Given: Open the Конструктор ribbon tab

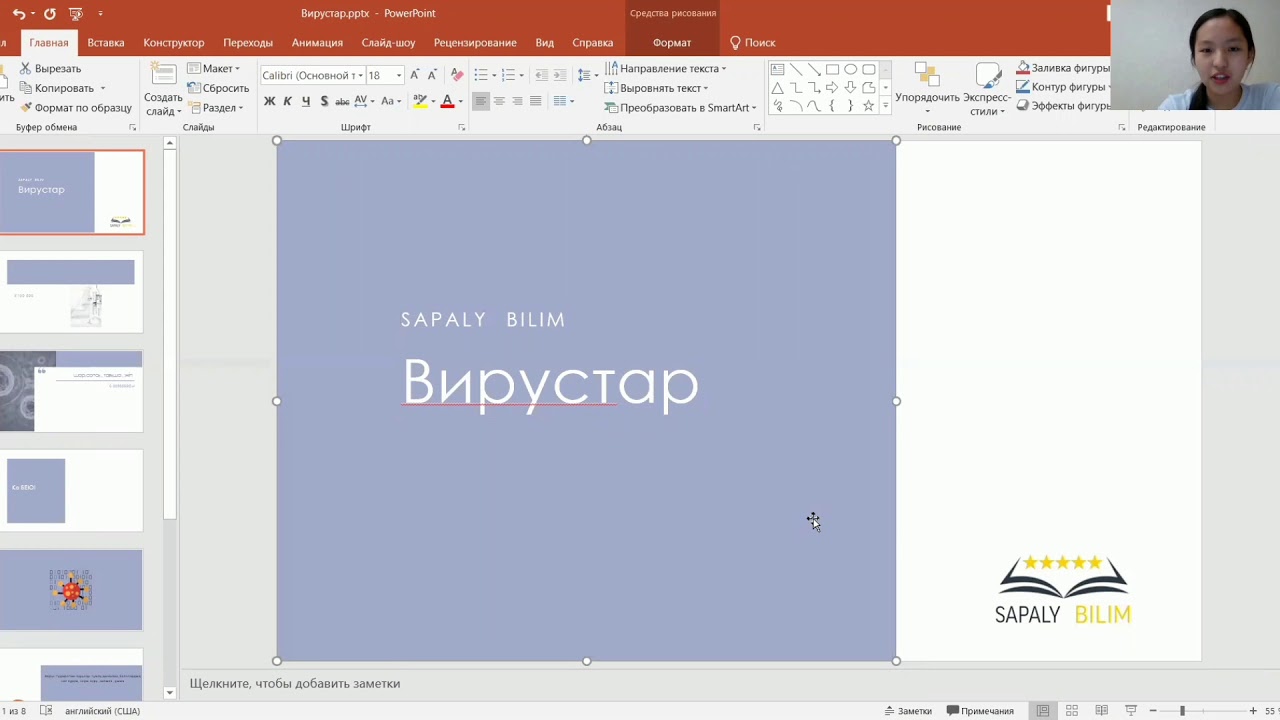Looking at the screenshot, I should (x=174, y=43).
